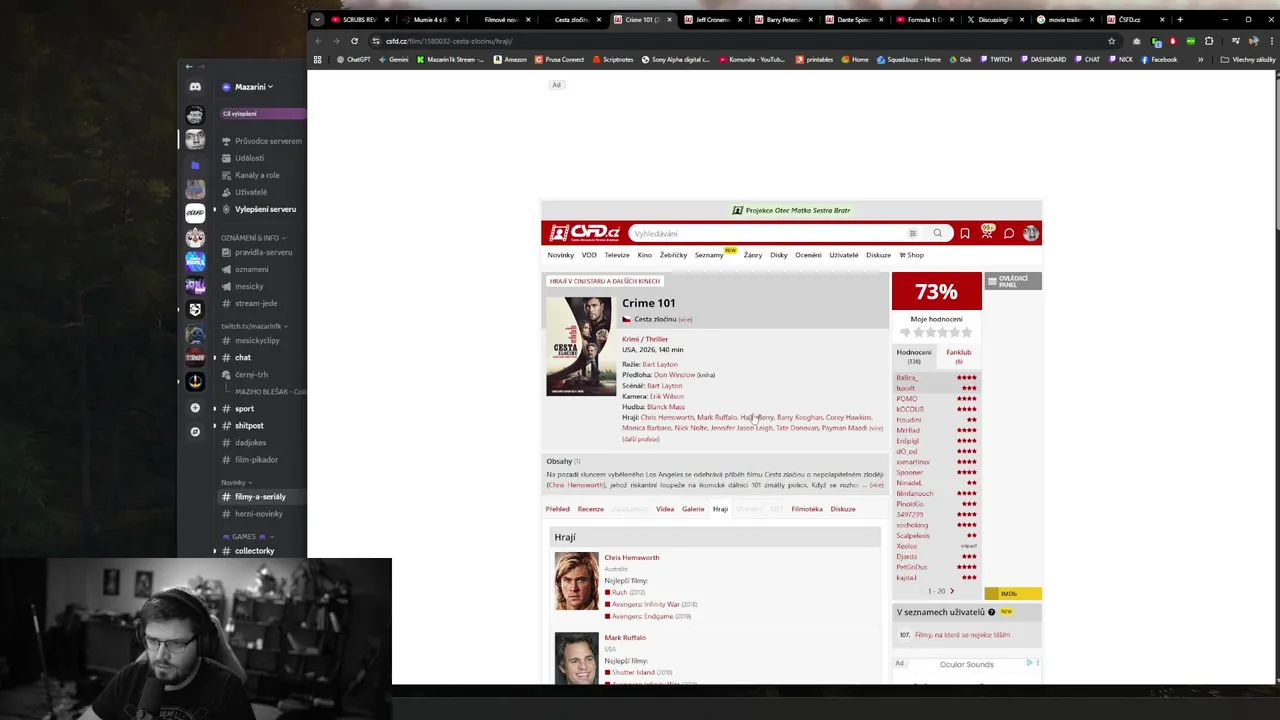Show more bookmarks with the overflow chevron
Viewport: 1280px width, 720px height.
click(1200, 59)
